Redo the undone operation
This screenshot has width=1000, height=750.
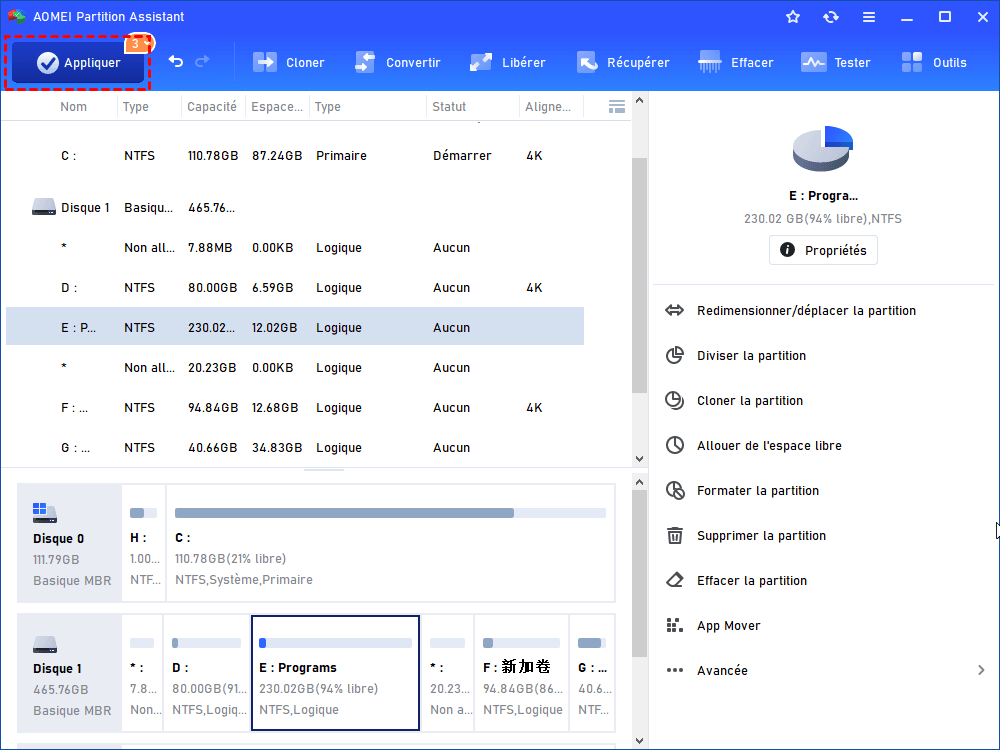click(x=202, y=61)
